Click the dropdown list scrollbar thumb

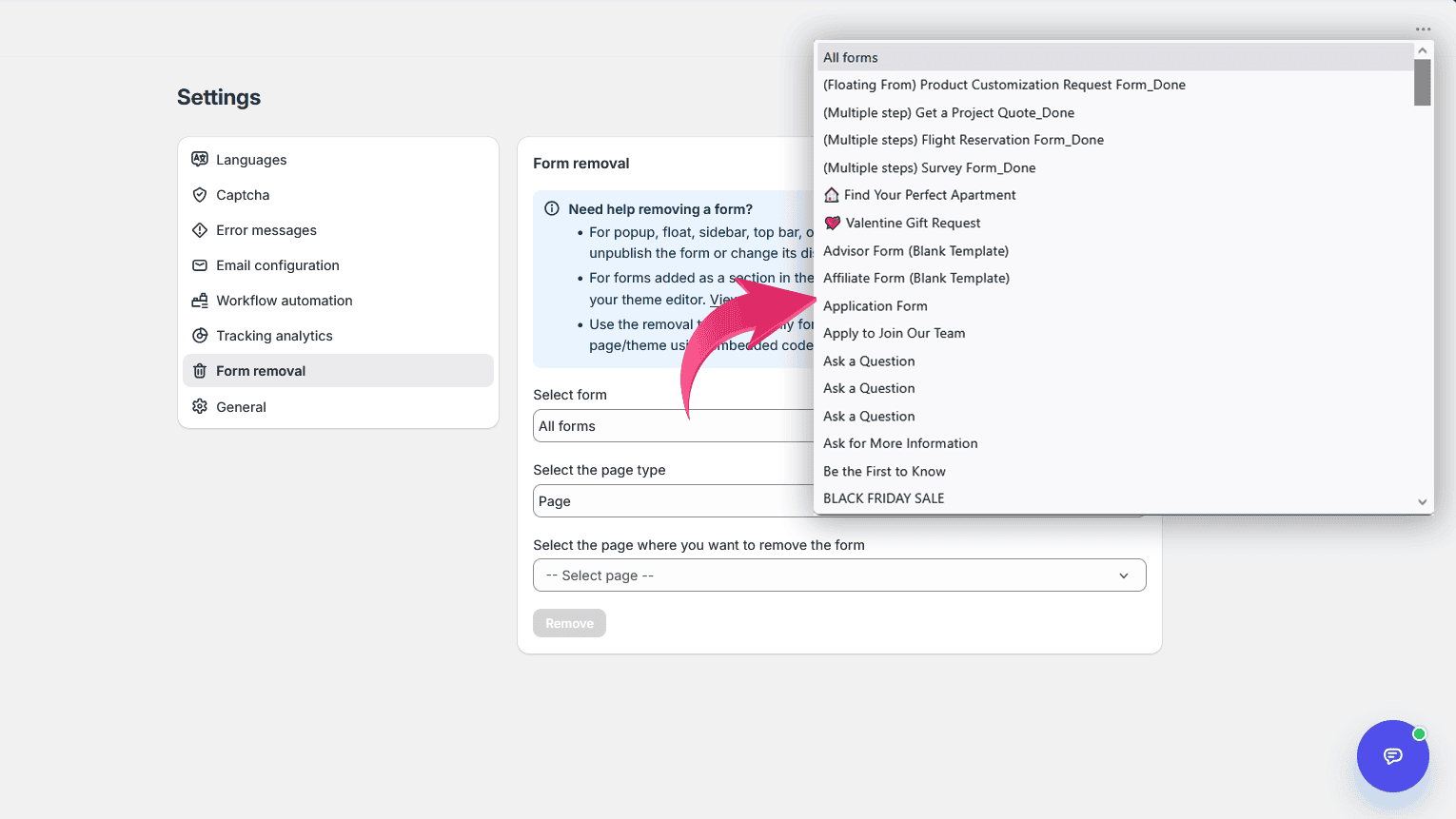1423,83
